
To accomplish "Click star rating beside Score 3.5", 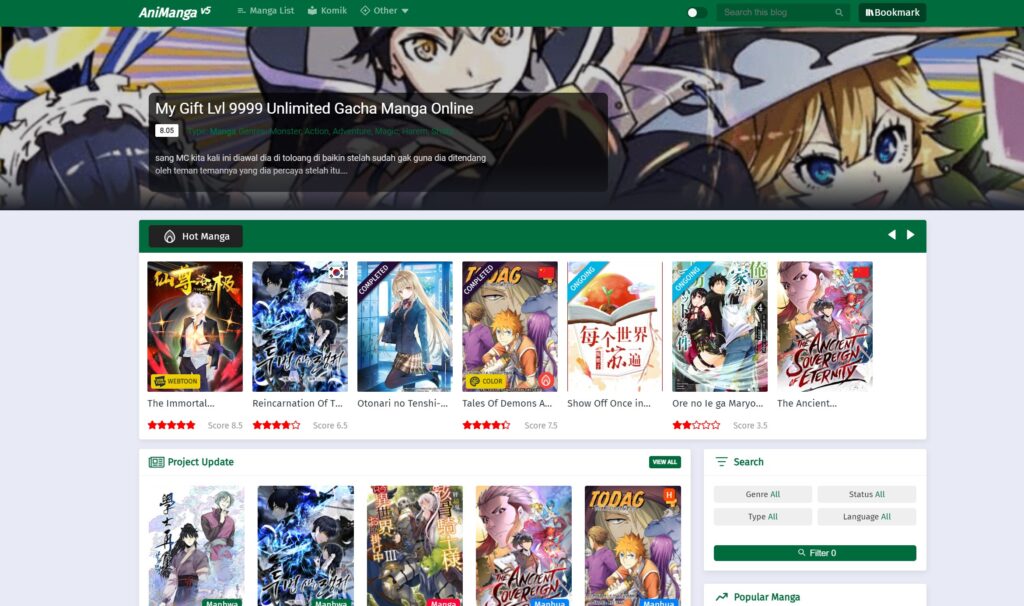I will pyautogui.click(x=696, y=425).
